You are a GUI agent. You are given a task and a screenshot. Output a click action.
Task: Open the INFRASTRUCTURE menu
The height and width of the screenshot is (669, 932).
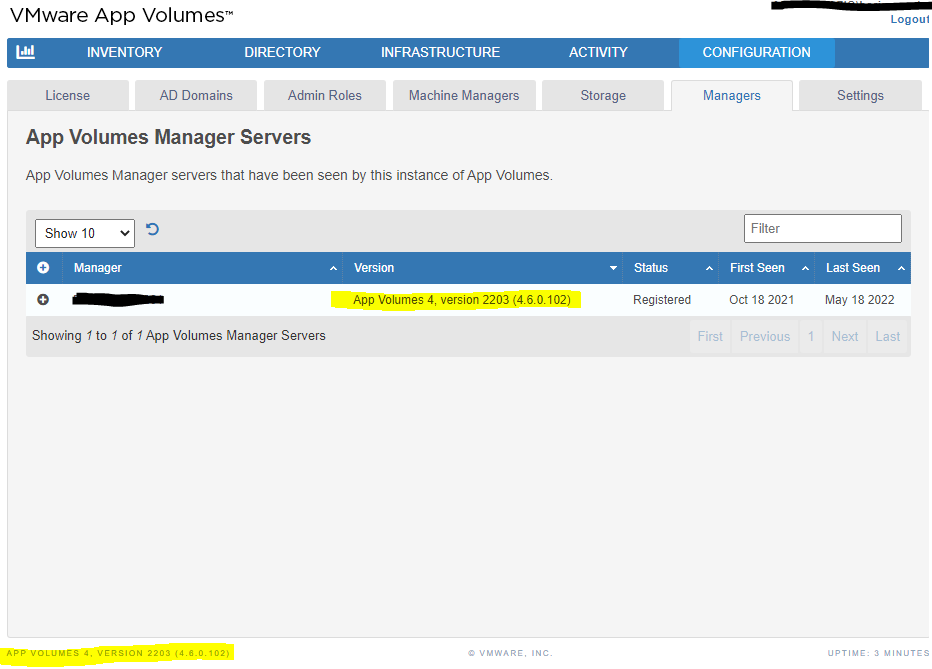coord(440,52)
